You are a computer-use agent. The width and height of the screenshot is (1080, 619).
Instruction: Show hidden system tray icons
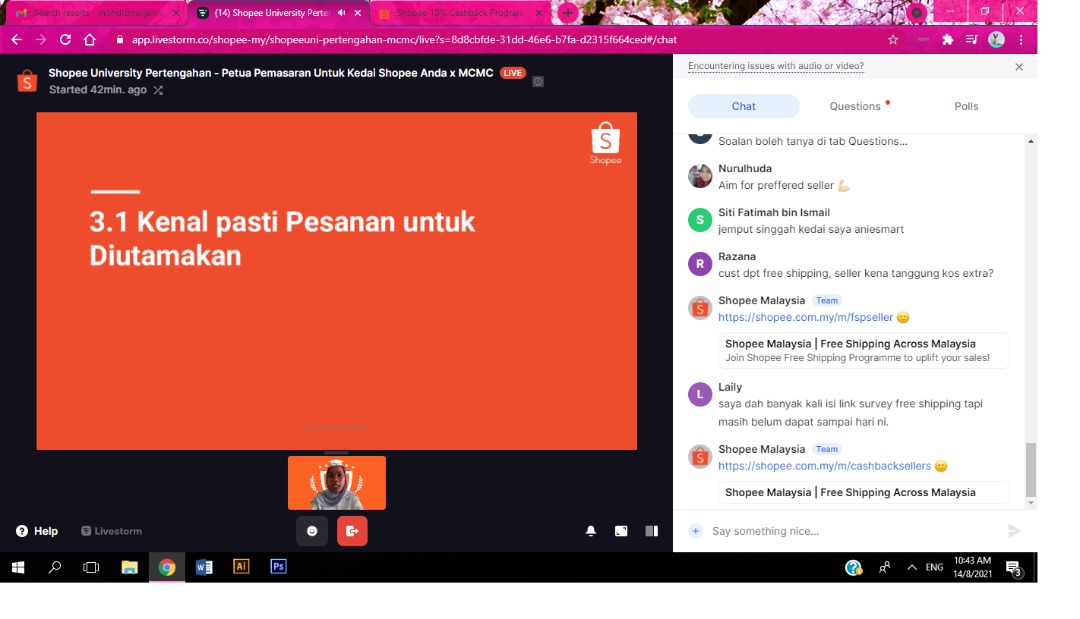pyautogui.click(x=911, y=567)
